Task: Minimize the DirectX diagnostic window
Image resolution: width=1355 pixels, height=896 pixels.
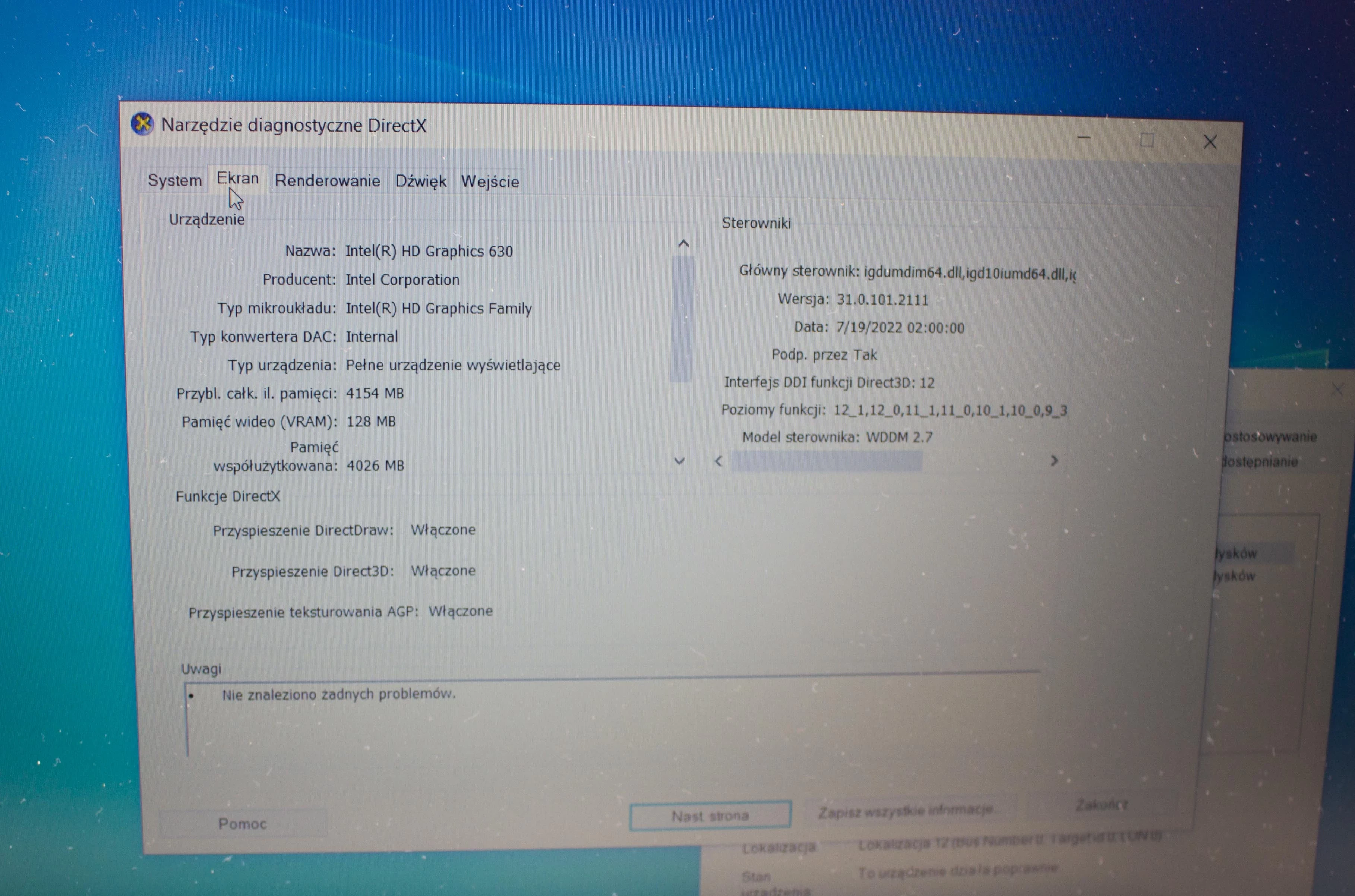Action: point(1084,138)
